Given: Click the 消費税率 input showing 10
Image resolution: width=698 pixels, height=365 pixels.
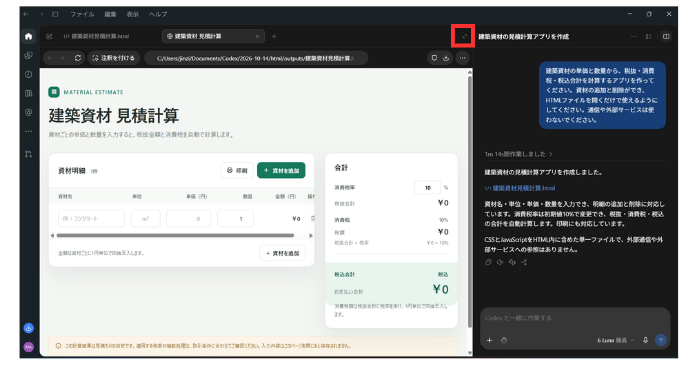Looking at the screenshot, I should pos(427,188).
